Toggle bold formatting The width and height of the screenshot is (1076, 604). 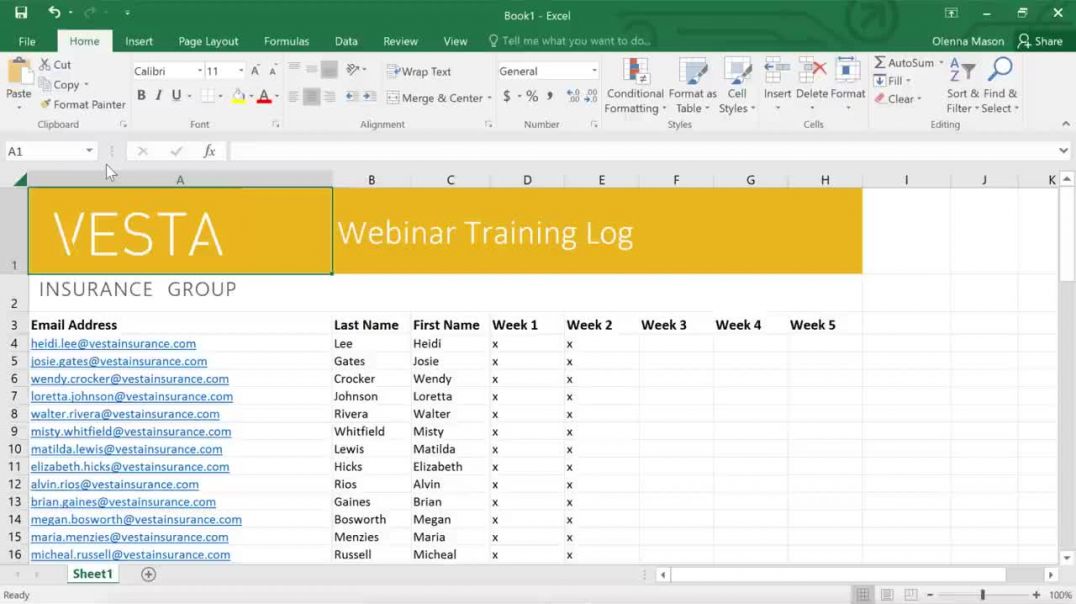coord(141,96)
